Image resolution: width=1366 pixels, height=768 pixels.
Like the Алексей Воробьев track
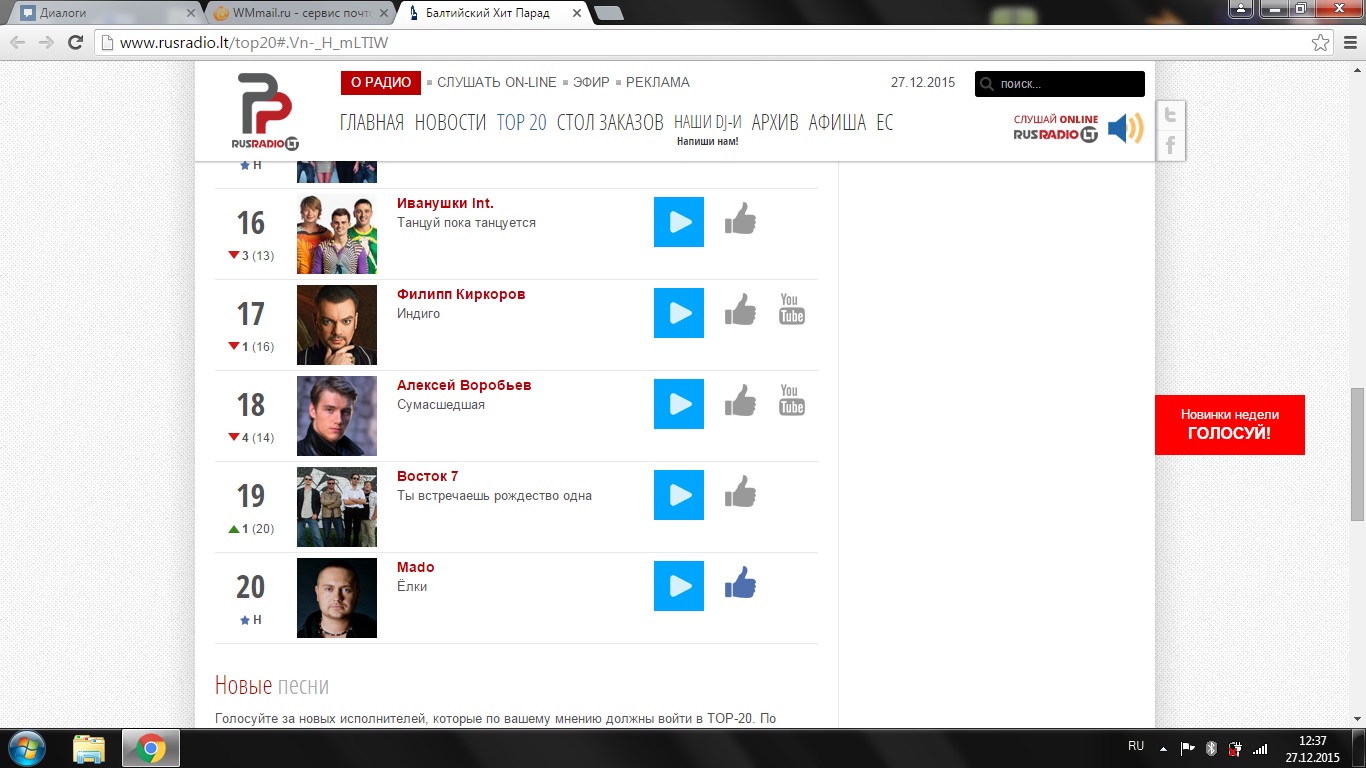point(740,400)
